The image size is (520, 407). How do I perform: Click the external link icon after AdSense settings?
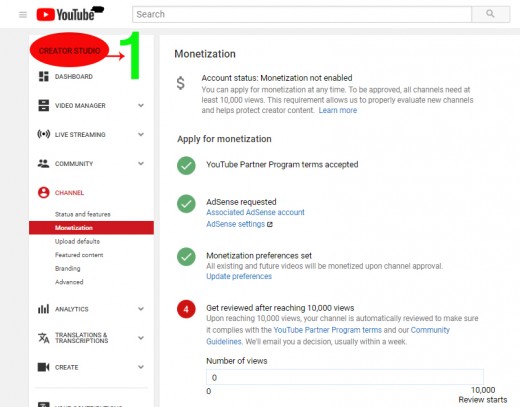(x=270, y=224)
